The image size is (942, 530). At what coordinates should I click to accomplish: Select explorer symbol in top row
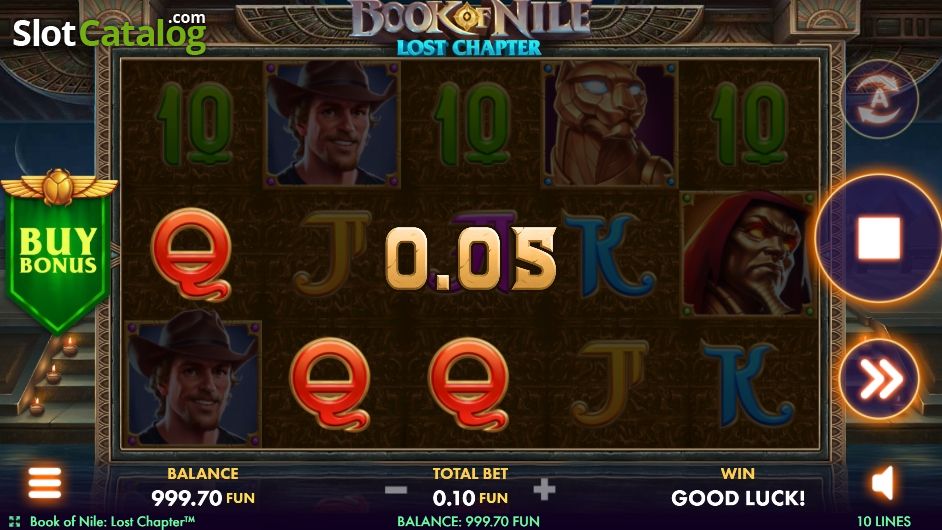pos(332,124)
